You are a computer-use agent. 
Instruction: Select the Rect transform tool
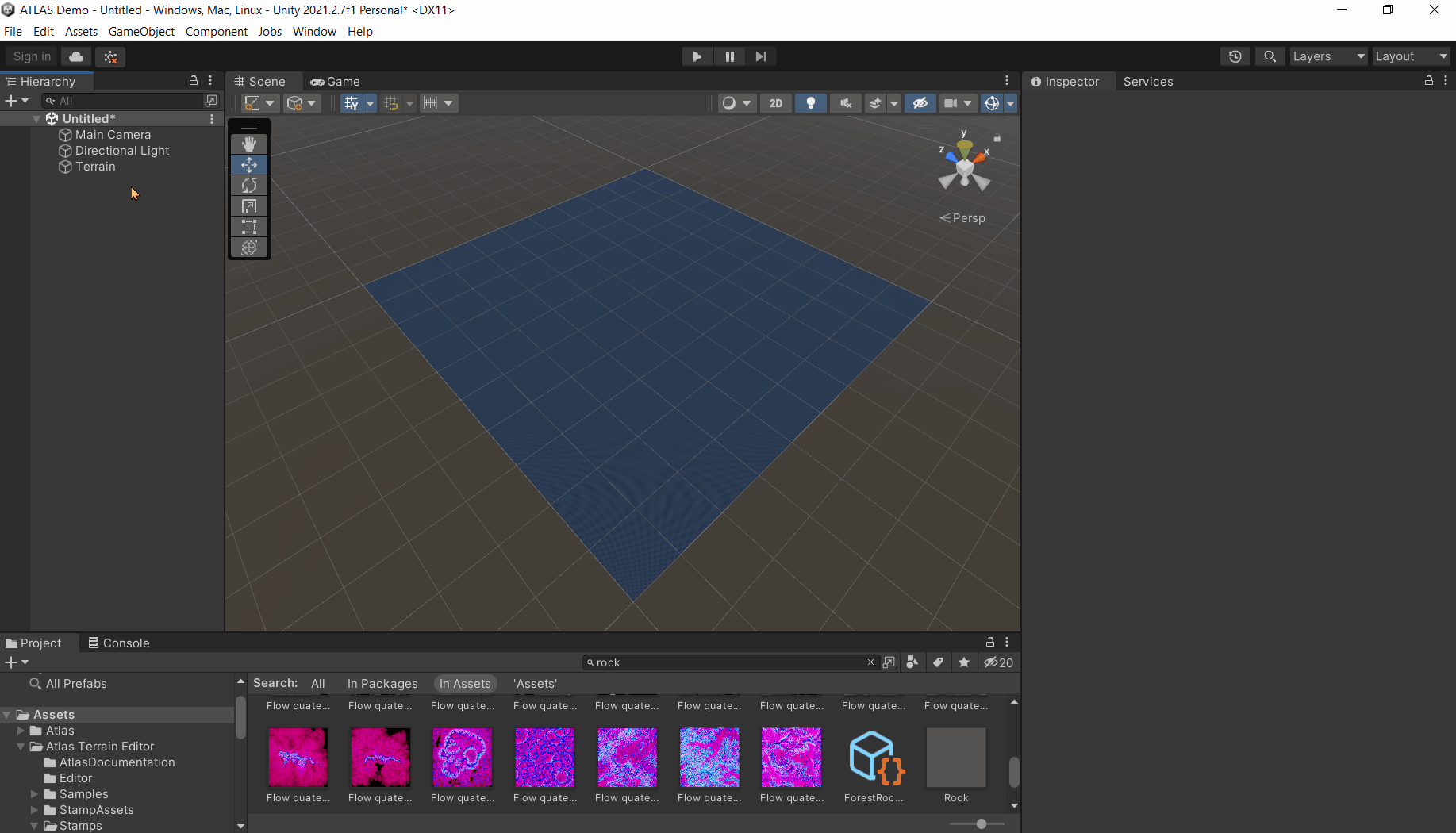(248, 227)
